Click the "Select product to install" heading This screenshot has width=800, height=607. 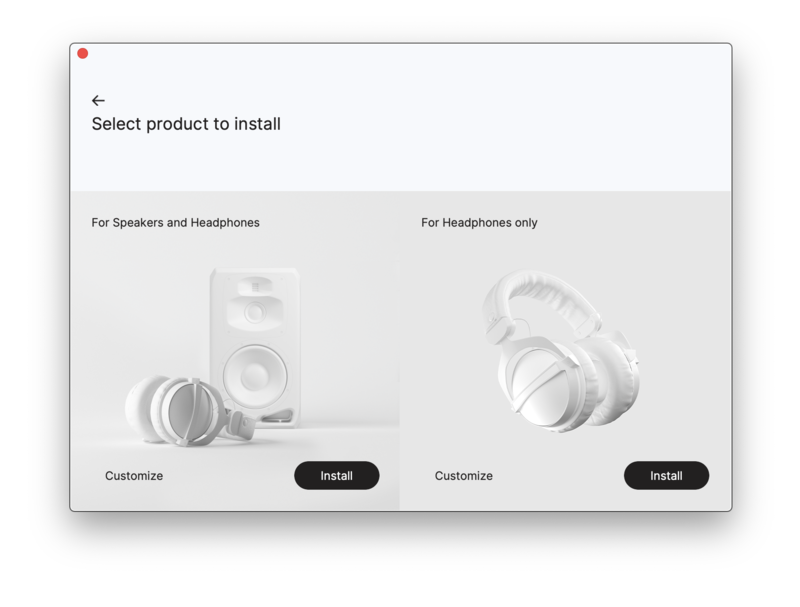(186, 125)
